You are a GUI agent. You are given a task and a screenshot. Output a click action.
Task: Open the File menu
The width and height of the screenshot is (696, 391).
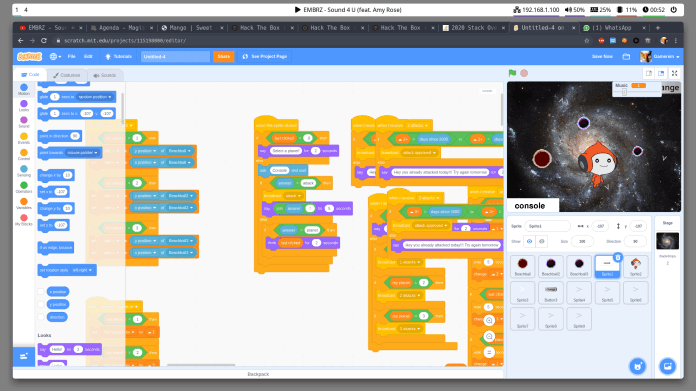click(x=71, y=56)
